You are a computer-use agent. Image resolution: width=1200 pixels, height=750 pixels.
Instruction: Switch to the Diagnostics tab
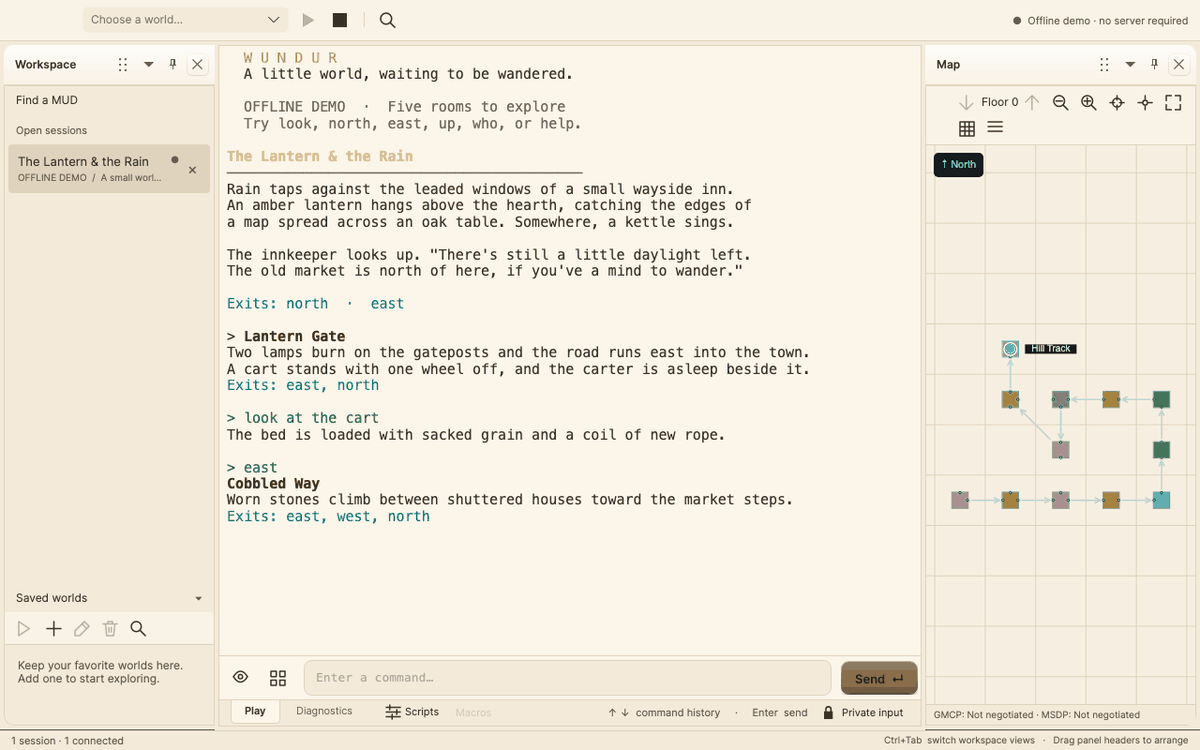click(x=324, y=711)
